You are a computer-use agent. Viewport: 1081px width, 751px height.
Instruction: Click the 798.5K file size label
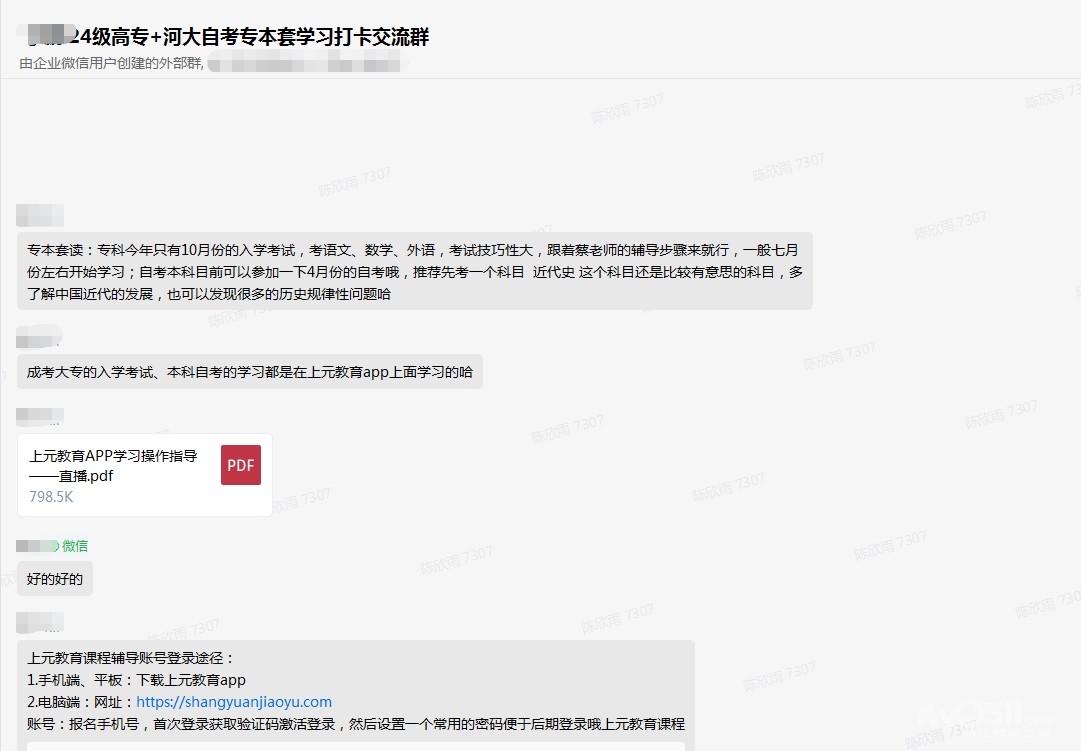click(51, 497)
